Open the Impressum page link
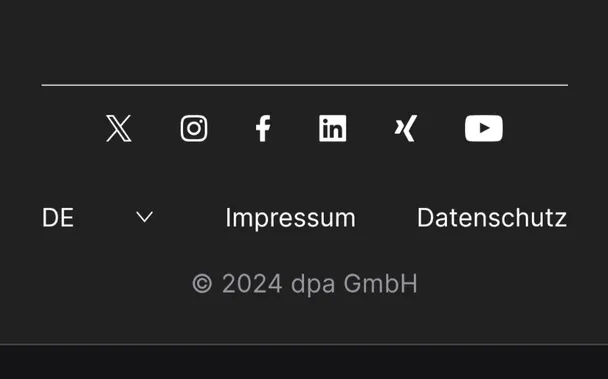 click(290, 218)
